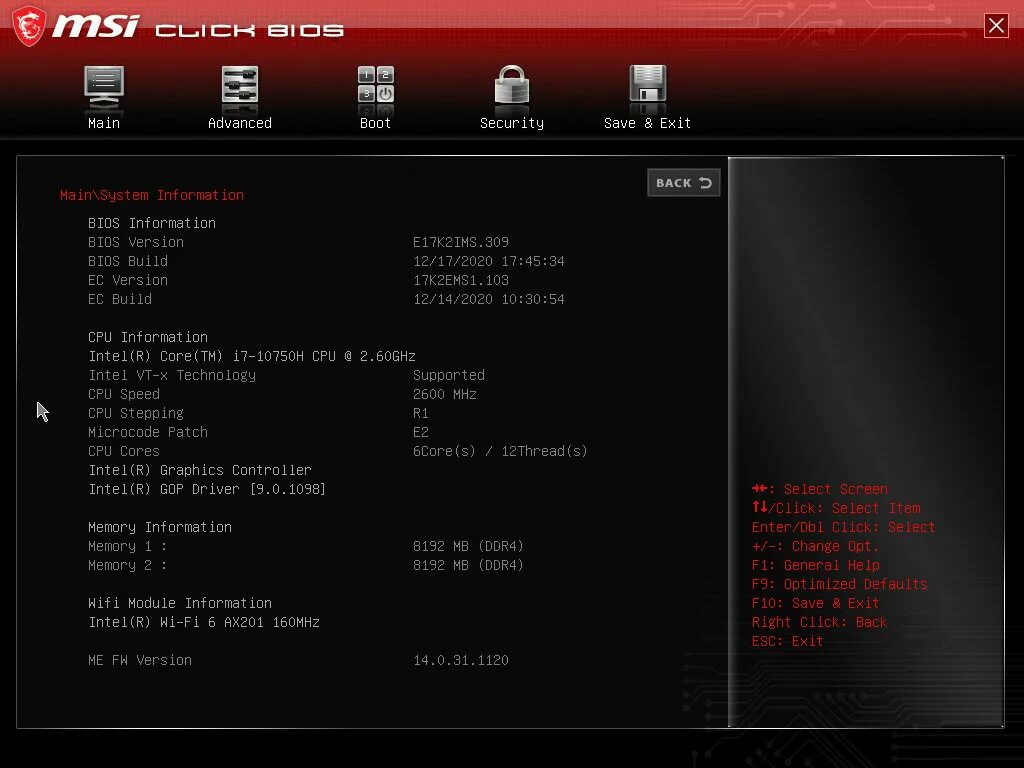Viewport: 1024px width, 768px height.
Task: Click the ESC: Exit help line
Action: pos(788,641)
